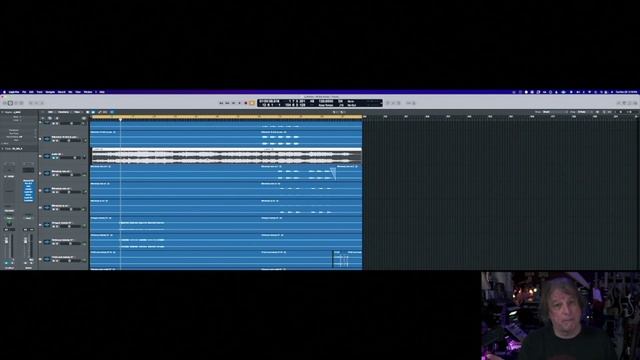Toggle the Library button in control bar

click(5, 103)
